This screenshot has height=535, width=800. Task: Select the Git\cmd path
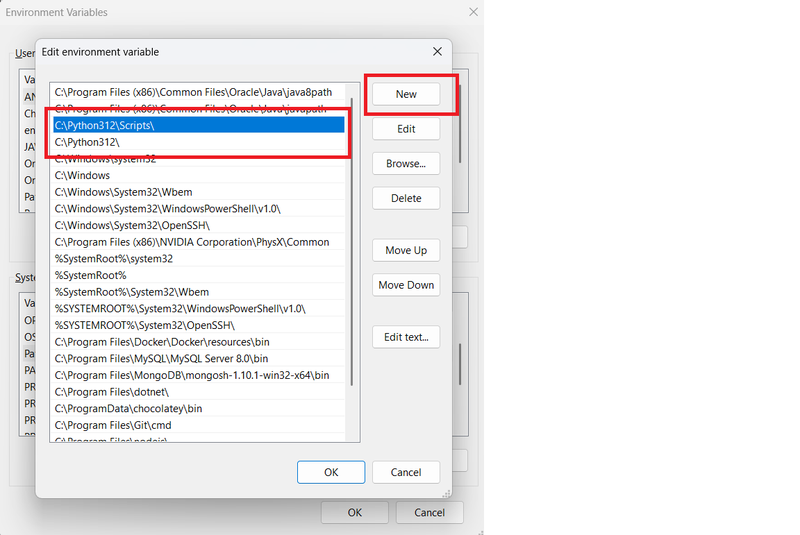click(x=199, y=425)
